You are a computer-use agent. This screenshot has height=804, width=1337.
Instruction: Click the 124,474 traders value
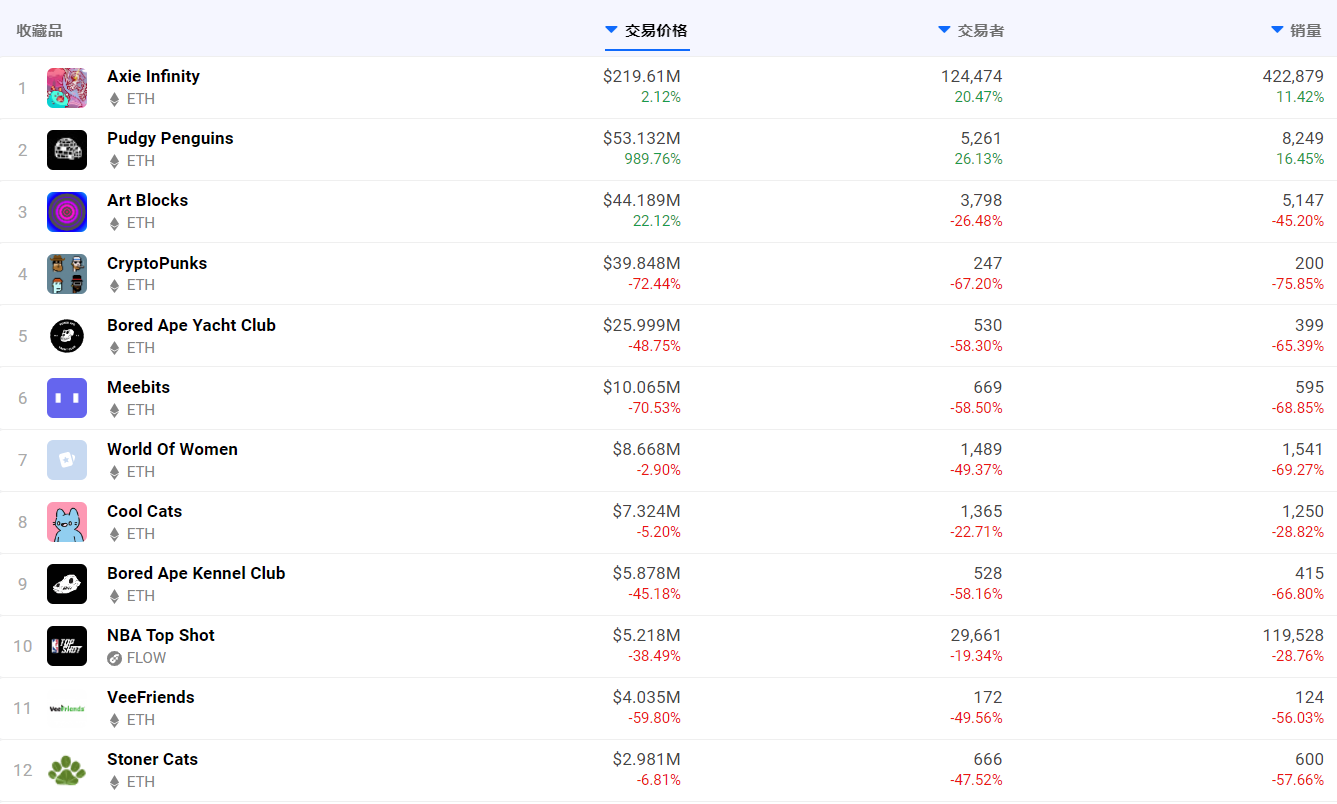pos(971,76)
